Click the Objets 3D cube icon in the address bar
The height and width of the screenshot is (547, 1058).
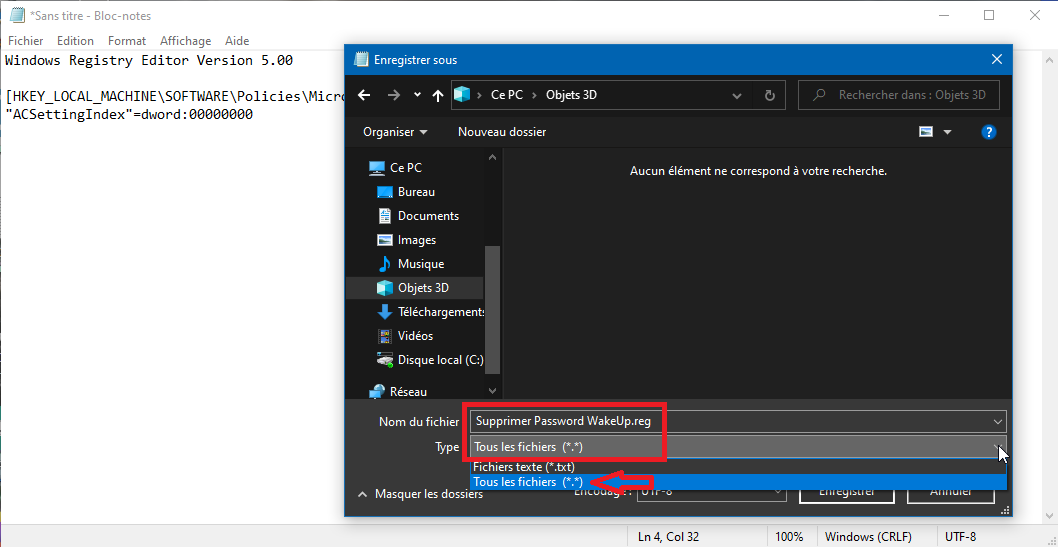coord(462,95)
